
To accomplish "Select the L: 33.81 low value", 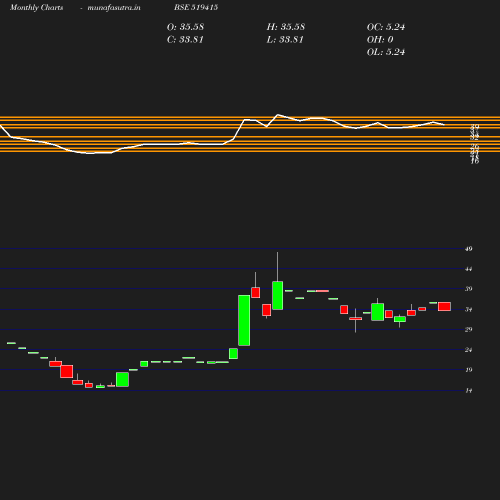I will click(x=285, y=40).
